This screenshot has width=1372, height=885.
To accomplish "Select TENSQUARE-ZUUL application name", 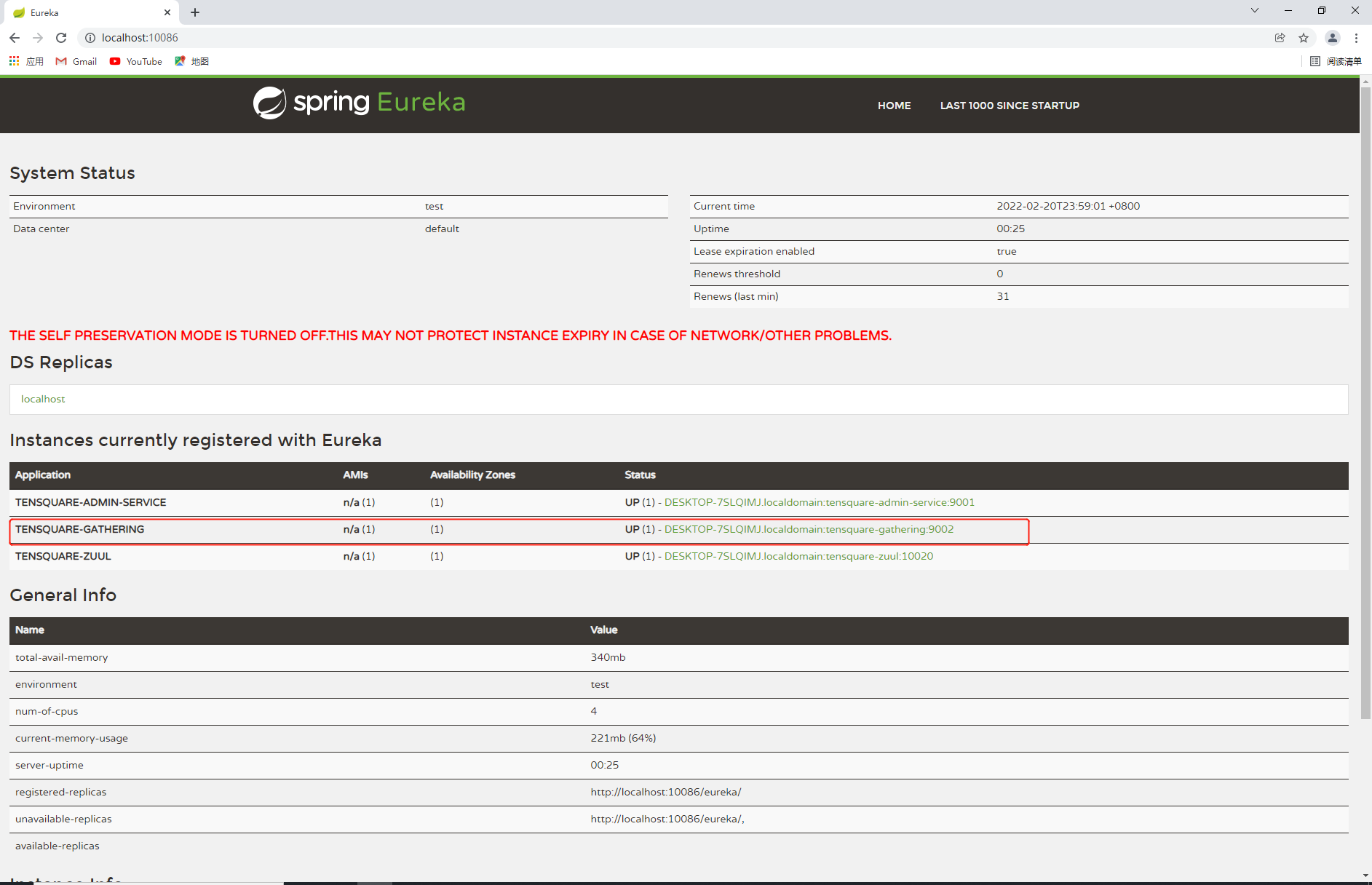I will 63,556.
